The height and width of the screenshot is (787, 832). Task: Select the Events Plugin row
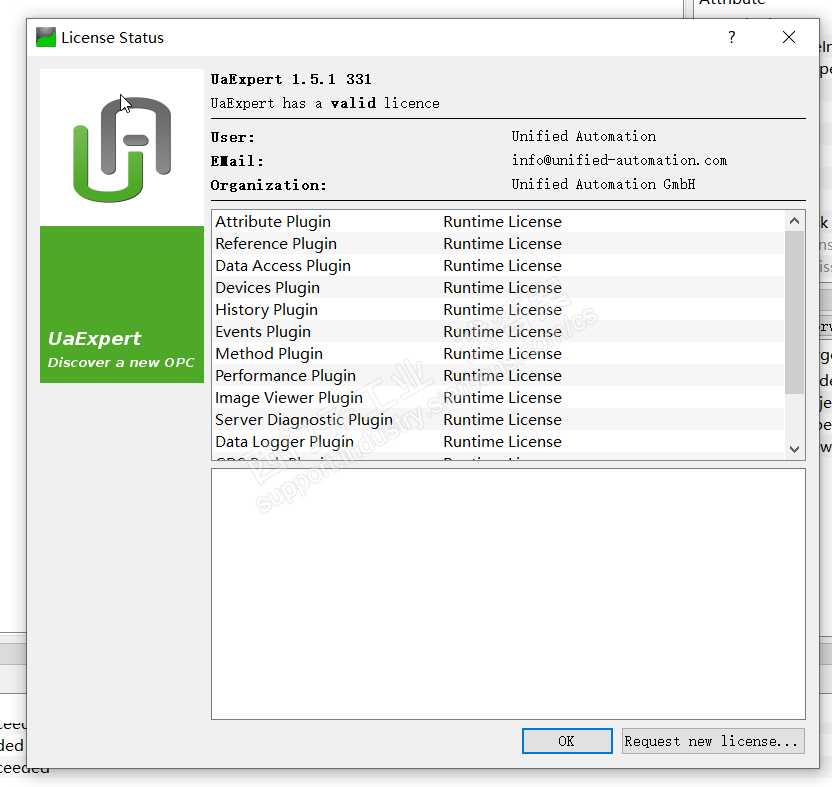498,332
